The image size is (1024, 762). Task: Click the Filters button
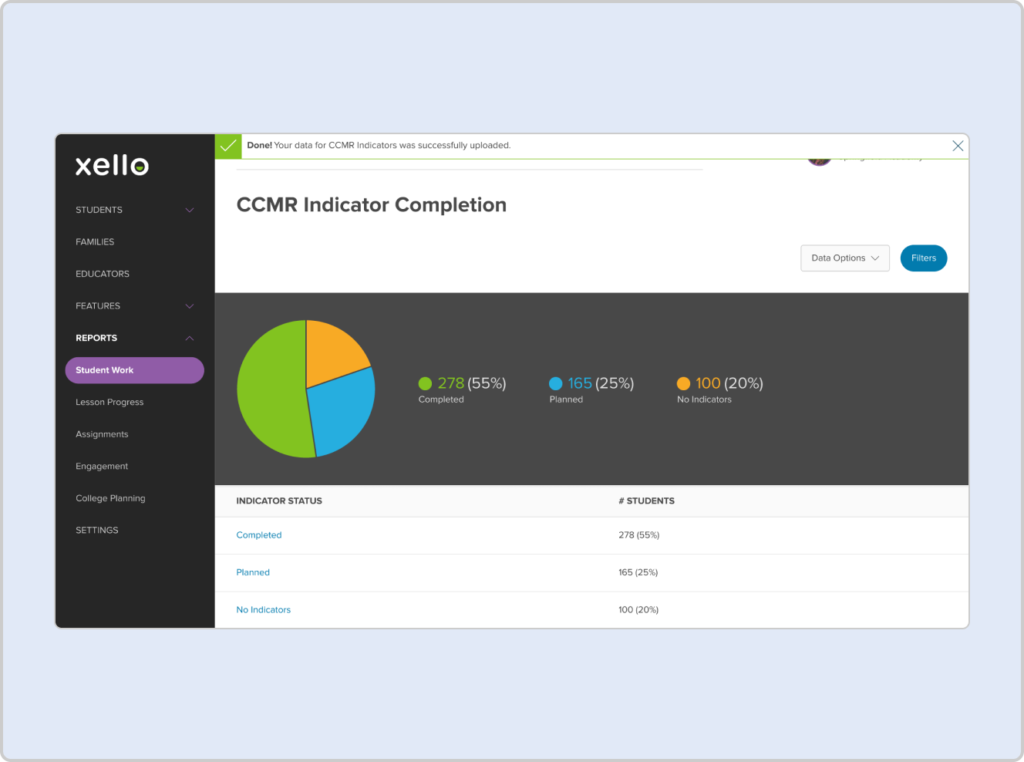click(x=923, y=258)
